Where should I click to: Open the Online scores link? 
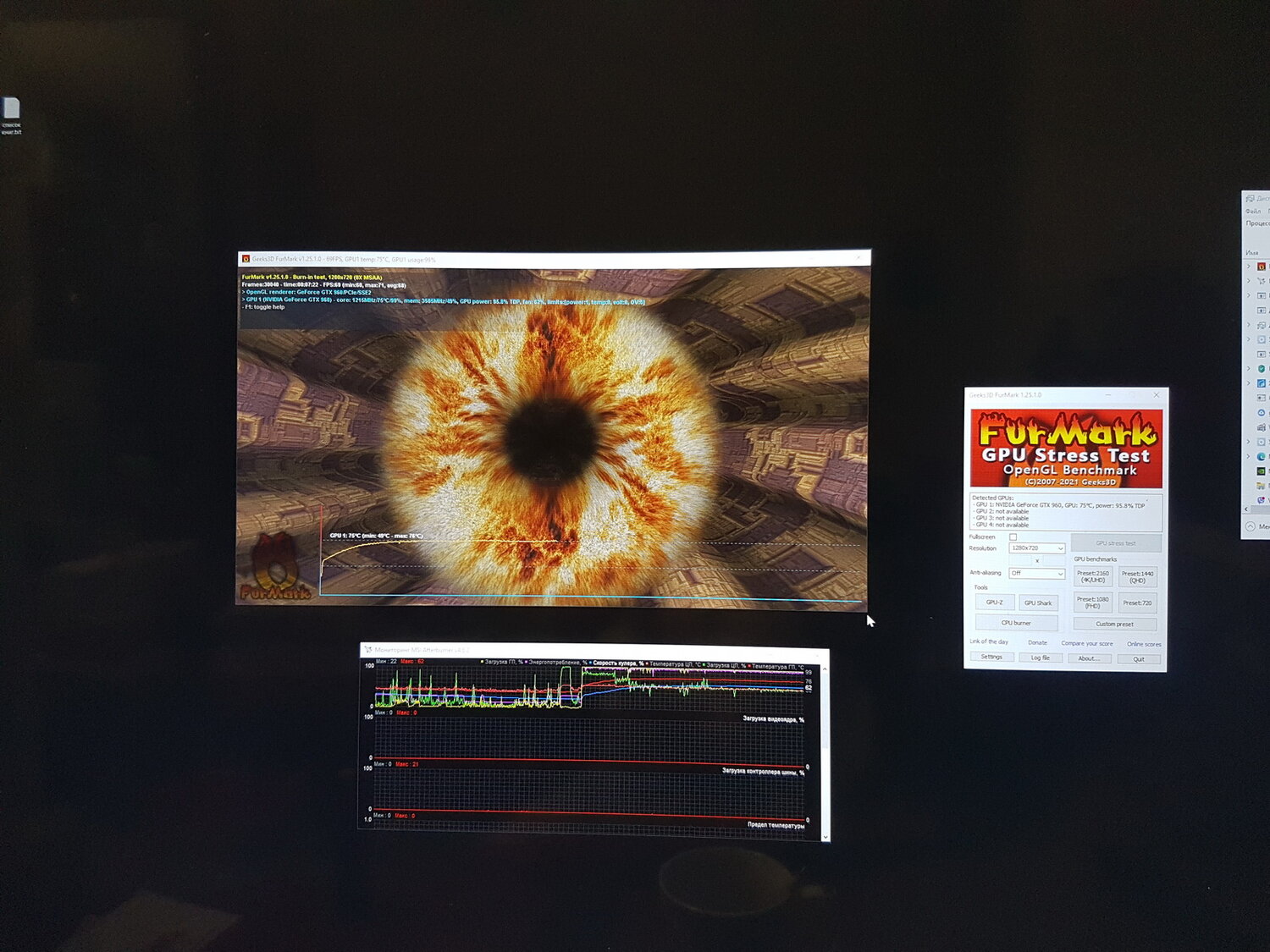coord(1144,644)
